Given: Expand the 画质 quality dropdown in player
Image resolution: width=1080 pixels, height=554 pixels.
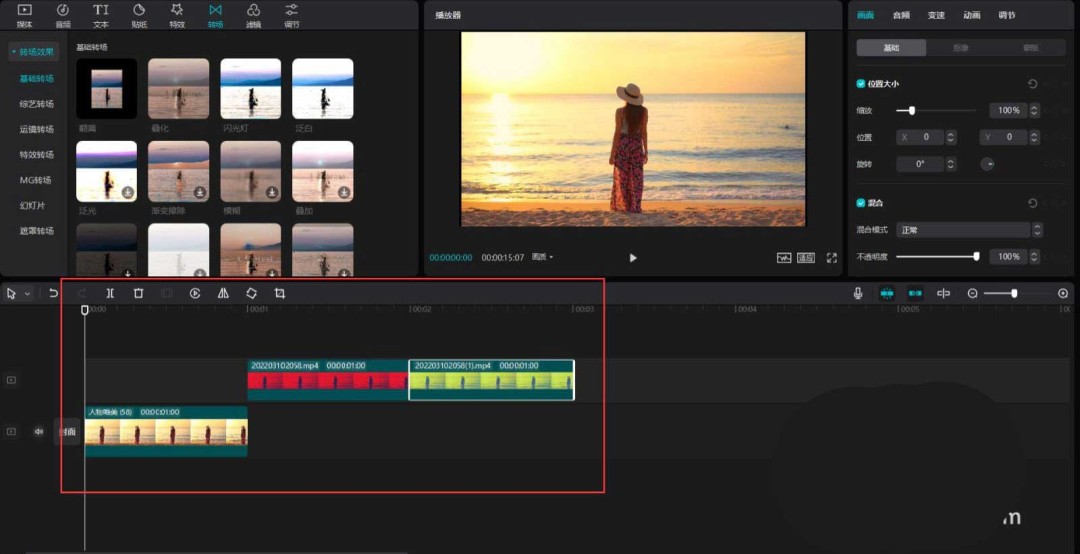Looking at the screenshot, I should tap(543, 257).
